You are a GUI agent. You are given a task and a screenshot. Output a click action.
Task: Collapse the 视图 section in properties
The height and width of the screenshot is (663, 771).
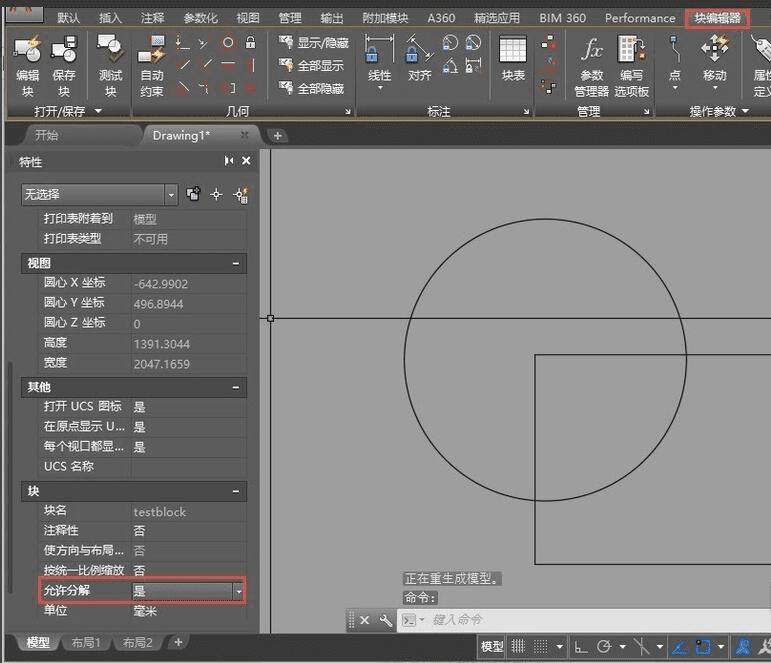(236, 263)
